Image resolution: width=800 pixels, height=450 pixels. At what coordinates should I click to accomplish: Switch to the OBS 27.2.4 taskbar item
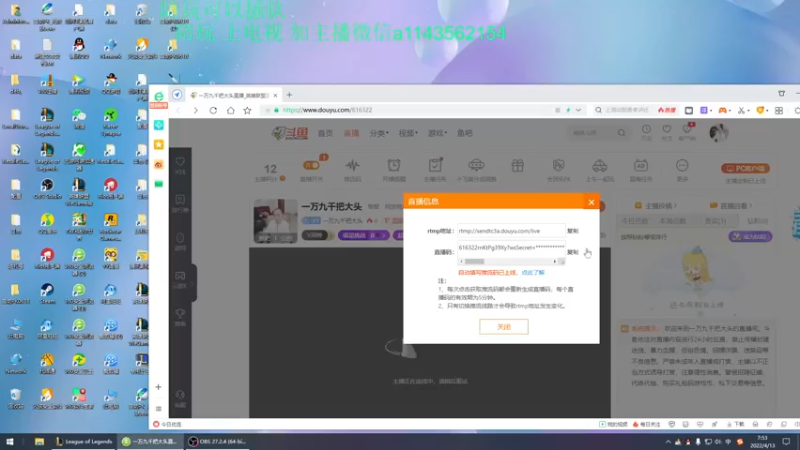tap(217, 442)
